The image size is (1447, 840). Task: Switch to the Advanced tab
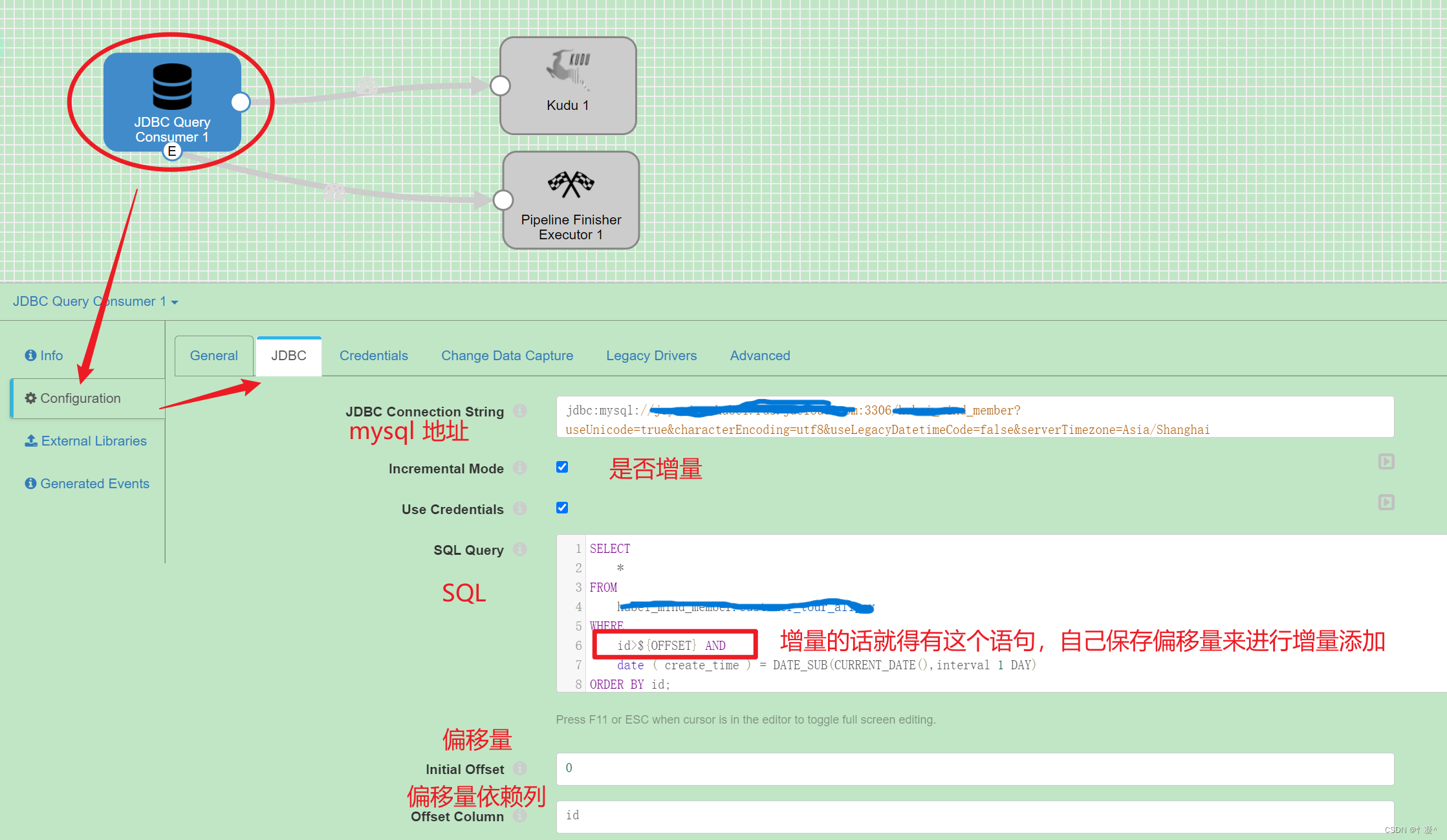coord(760,356)
